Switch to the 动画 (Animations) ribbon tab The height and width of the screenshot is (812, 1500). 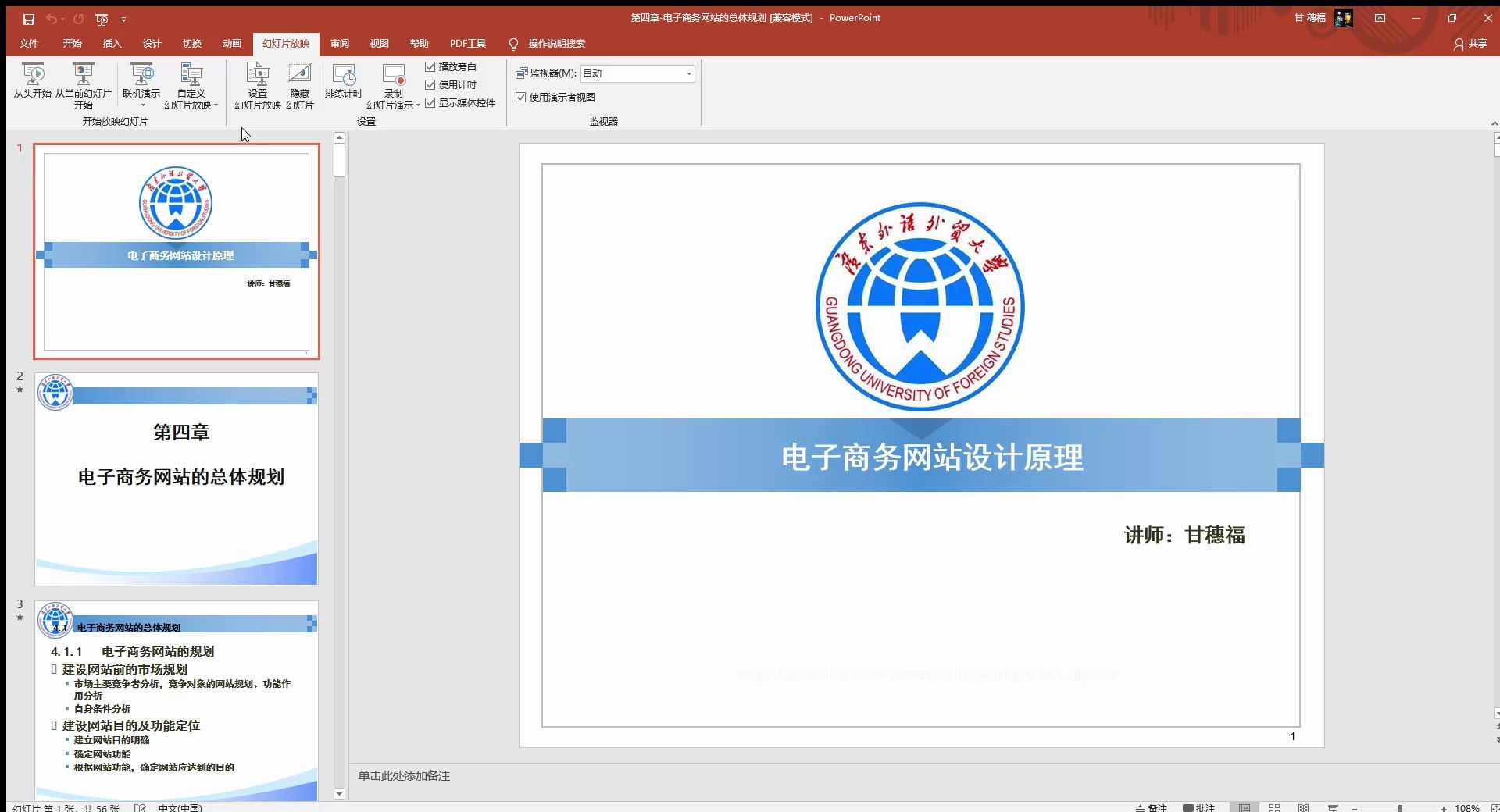point(232,44)
